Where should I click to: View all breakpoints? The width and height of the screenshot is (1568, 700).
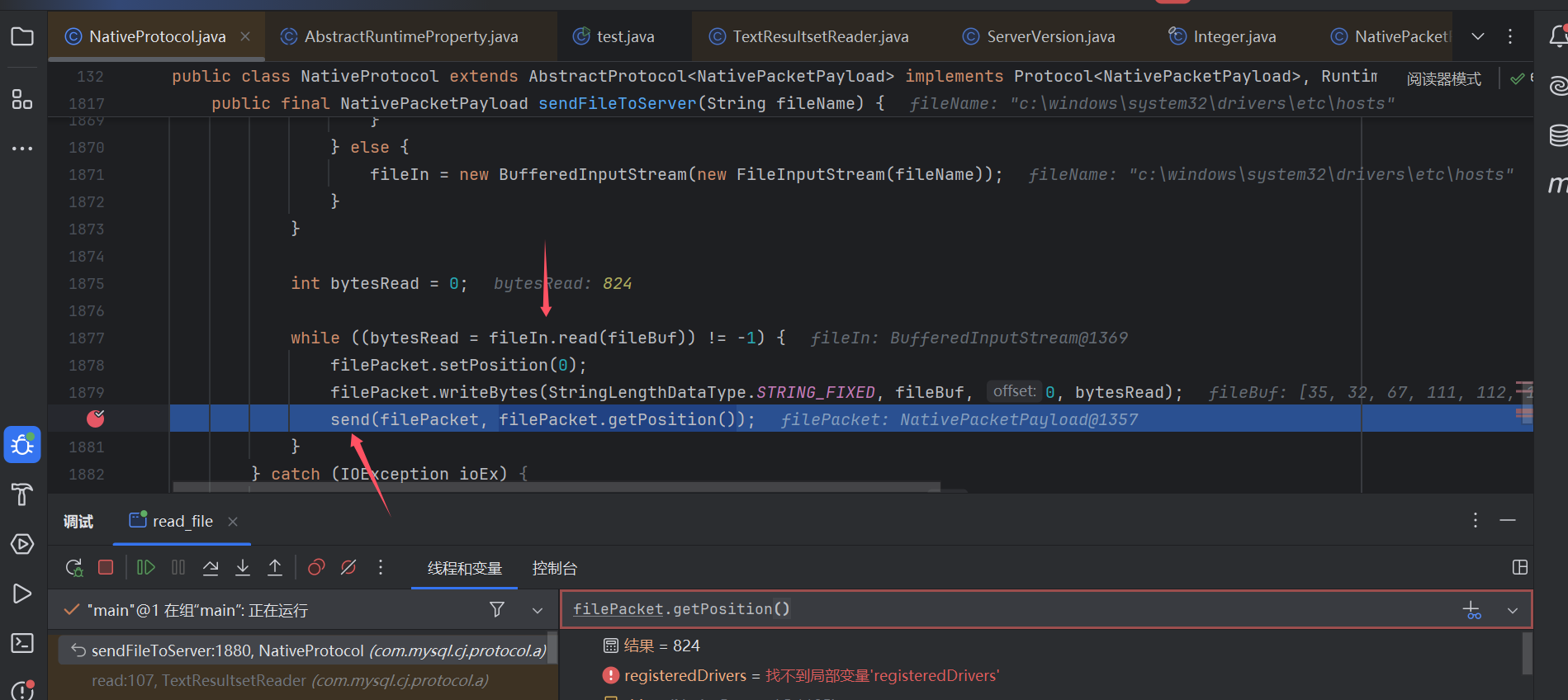pos(316,567)
